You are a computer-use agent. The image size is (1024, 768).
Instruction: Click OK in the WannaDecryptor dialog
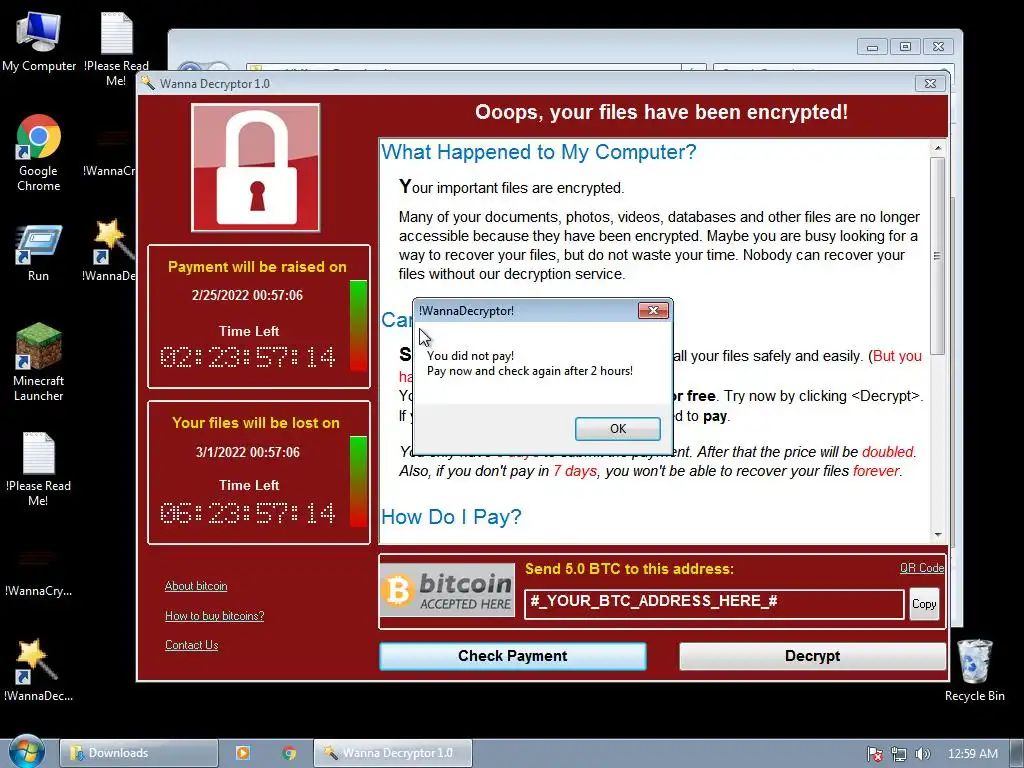pos(617,428)
